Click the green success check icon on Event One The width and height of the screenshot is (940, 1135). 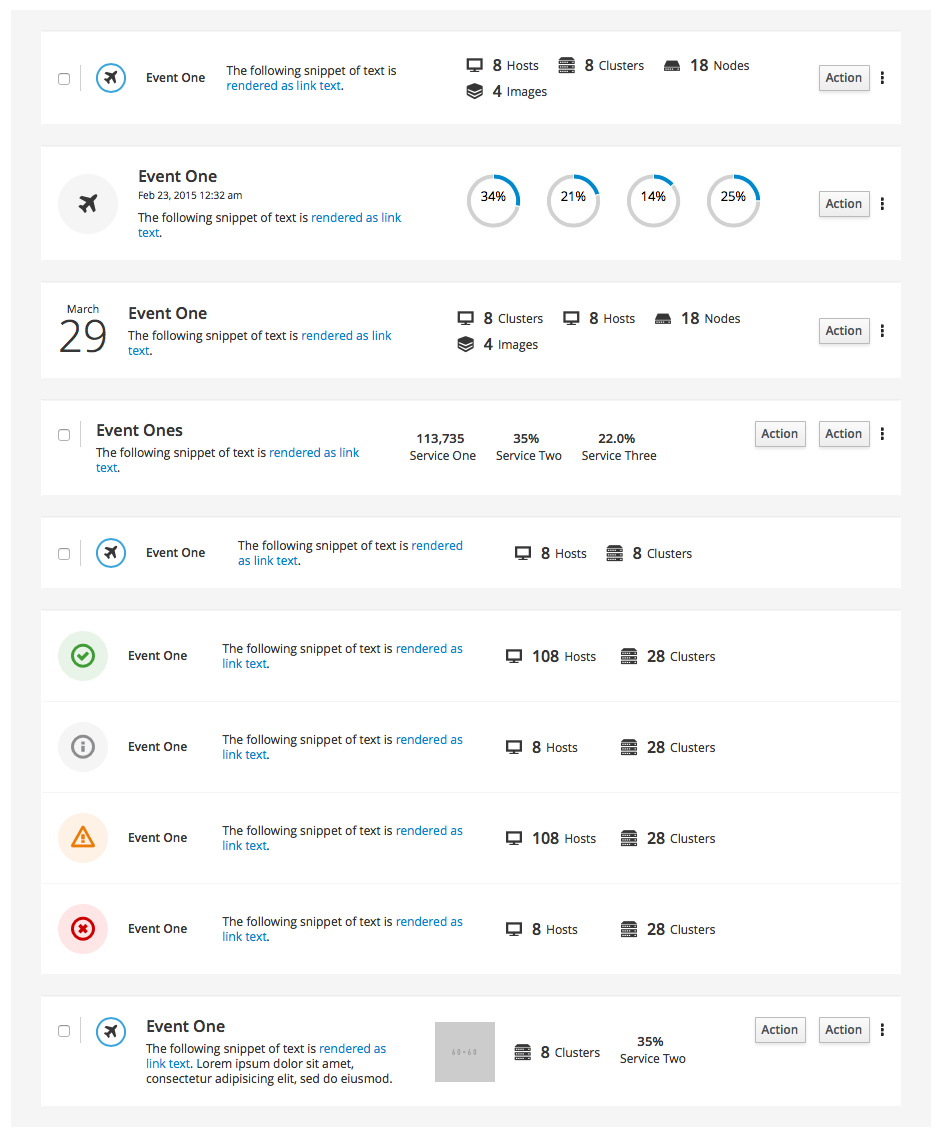(x=83, y=655)
